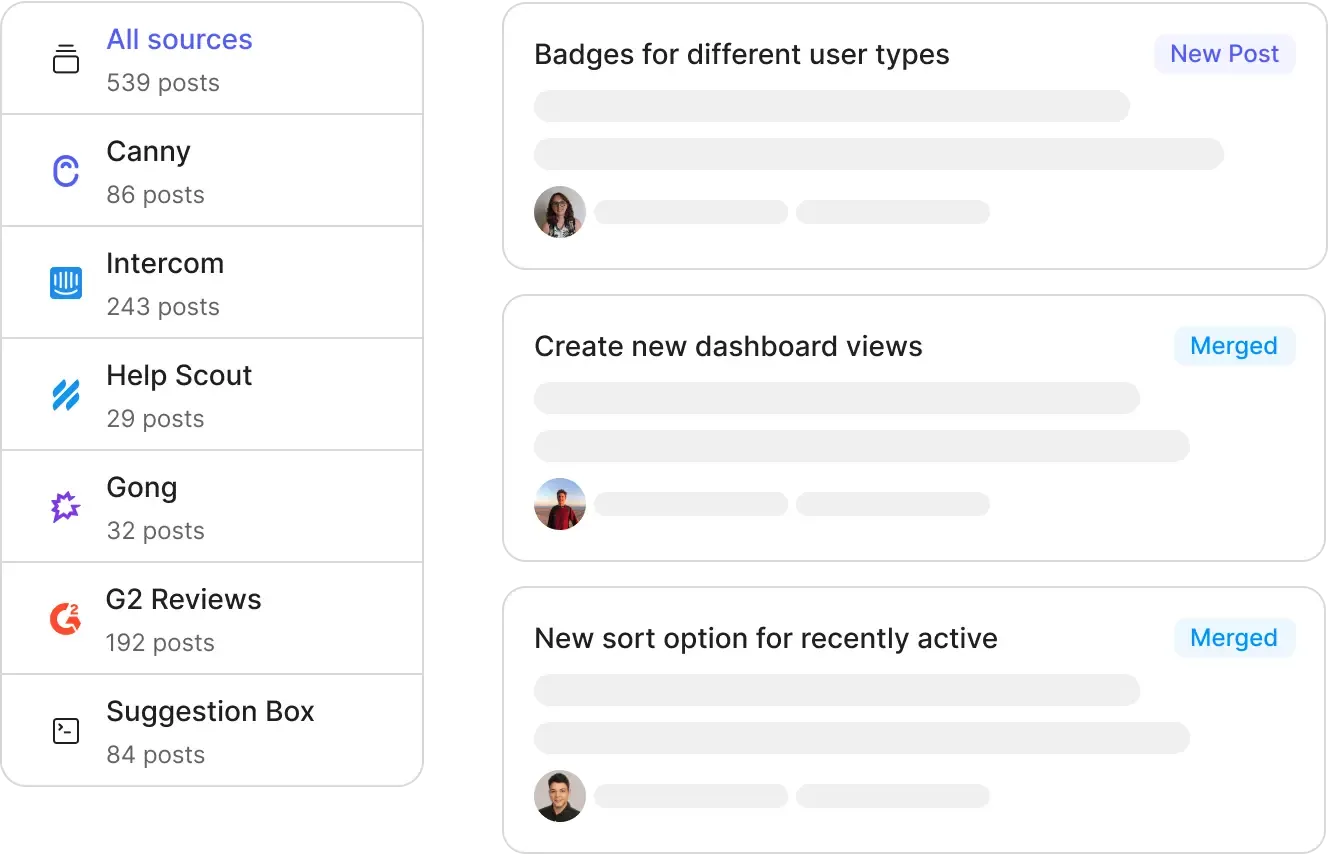The height and width of the screenshot is (854, 1328).
Task: Select the Canny source icon
Action: [x=65, y=171]
